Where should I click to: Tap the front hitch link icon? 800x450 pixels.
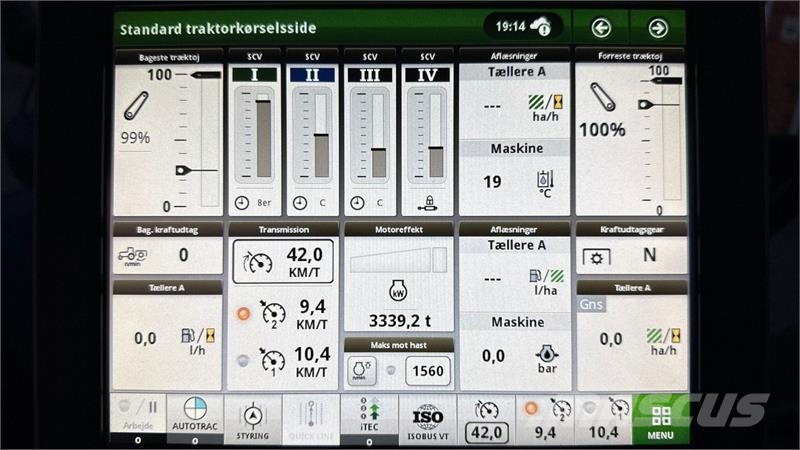point(603,97)
